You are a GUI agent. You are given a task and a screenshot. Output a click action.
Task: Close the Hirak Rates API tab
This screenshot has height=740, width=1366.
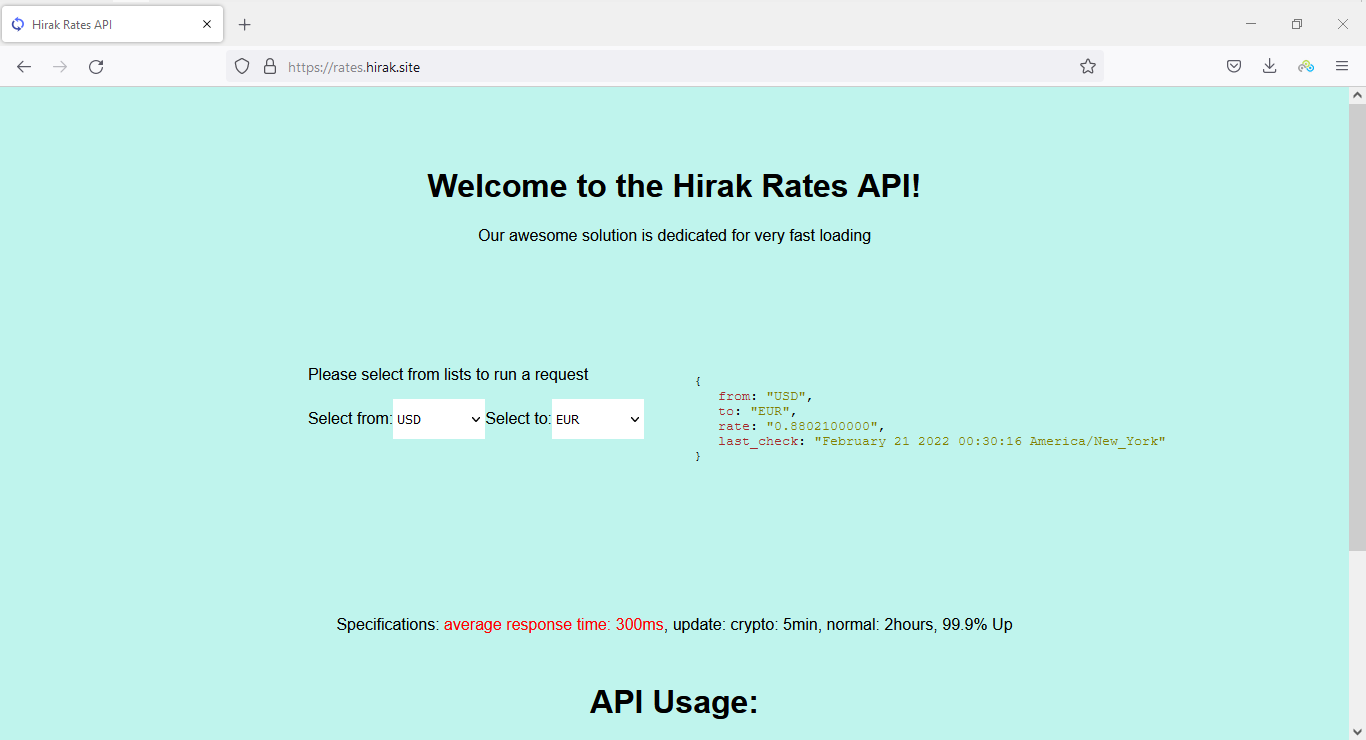point(207,25)
